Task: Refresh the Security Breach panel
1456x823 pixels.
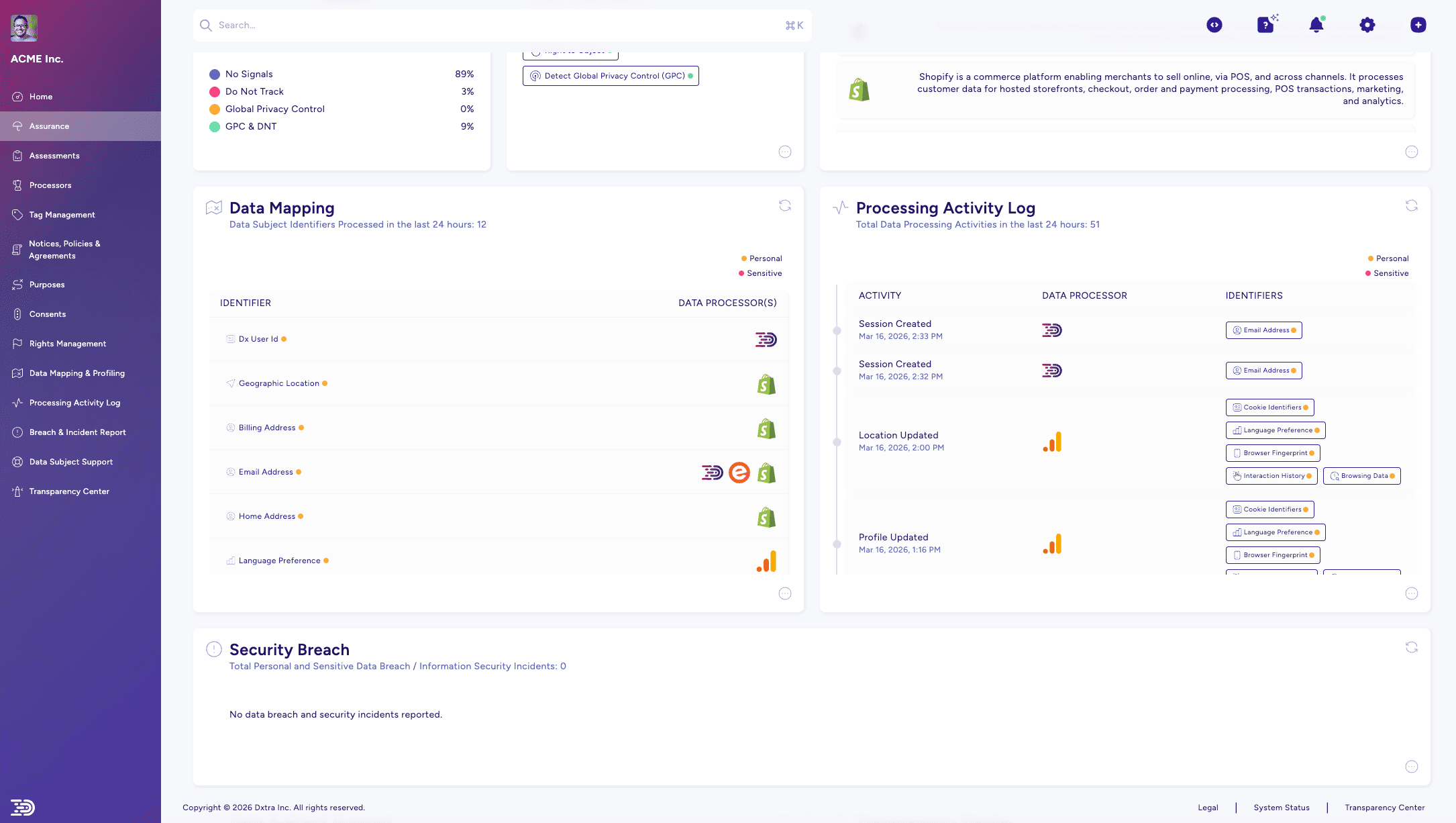Action: pos(1411,647)
